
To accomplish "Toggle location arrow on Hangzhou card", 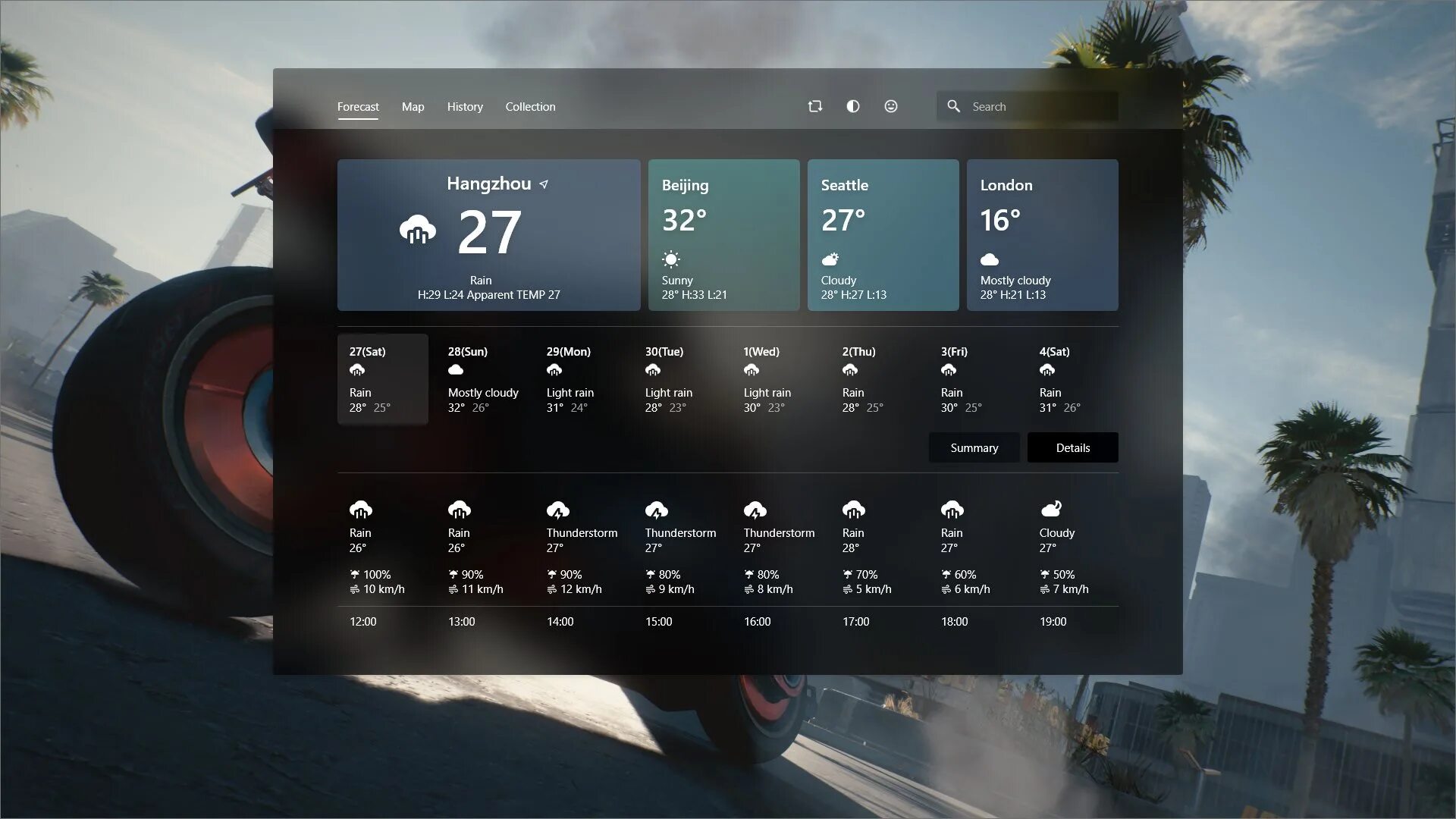I will click(543, 184).
